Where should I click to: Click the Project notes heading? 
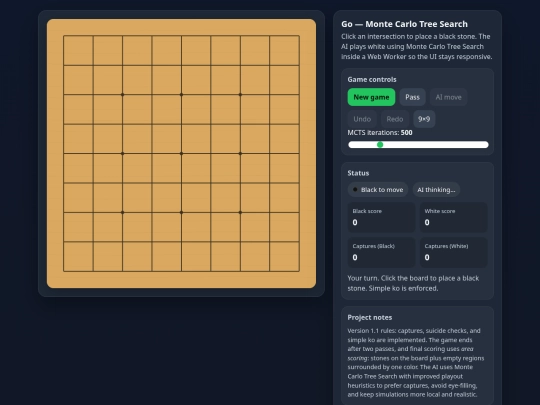(370, 318)
